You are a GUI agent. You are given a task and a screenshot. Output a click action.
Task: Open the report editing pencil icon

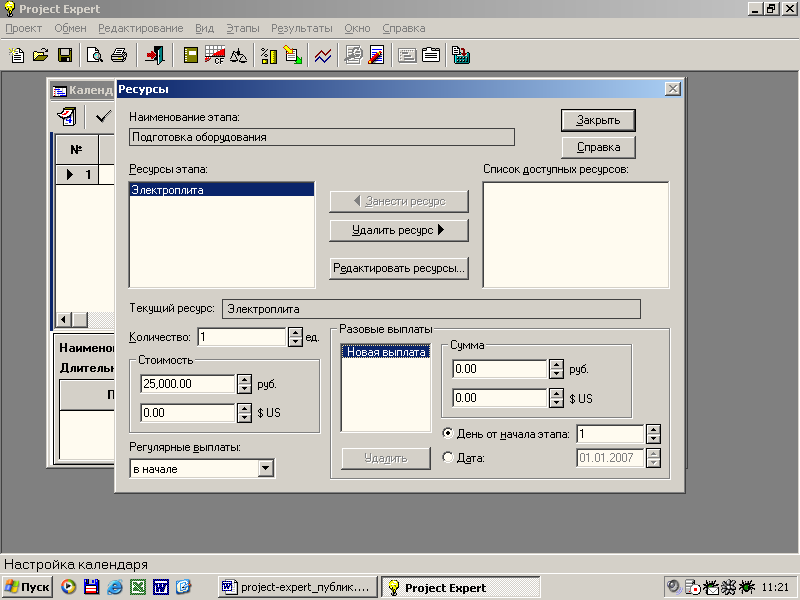(377, 55)
